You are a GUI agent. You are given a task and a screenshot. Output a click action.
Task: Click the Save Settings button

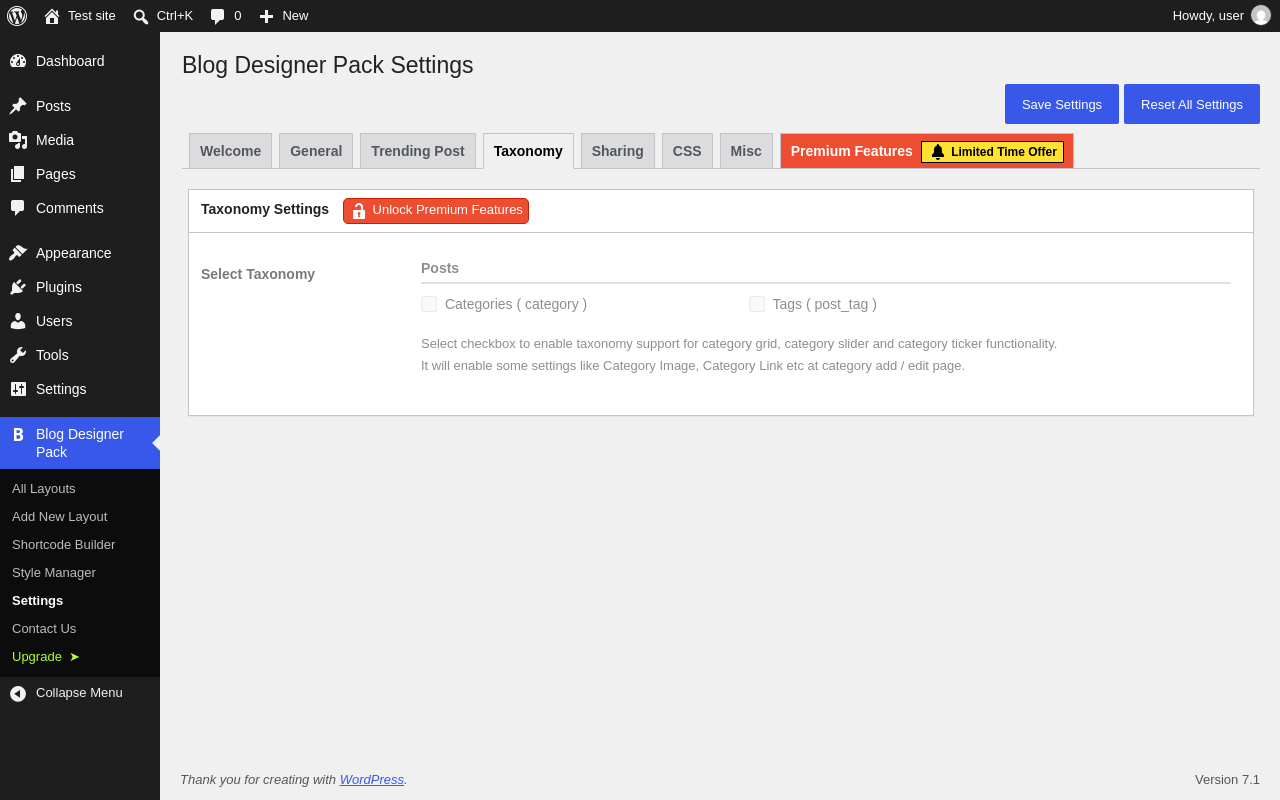tap(1062, 104)
